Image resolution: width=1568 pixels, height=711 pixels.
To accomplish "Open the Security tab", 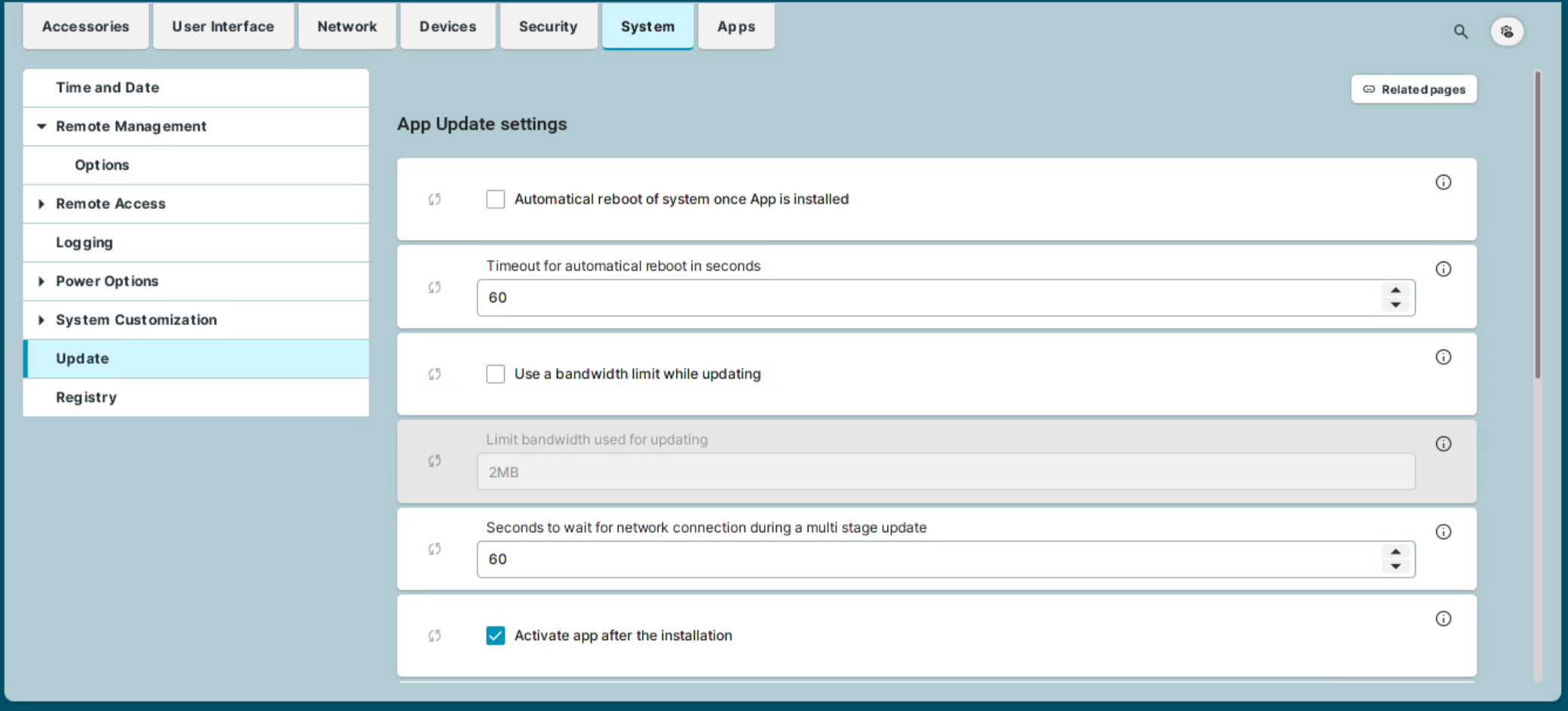I will point(548,26).
